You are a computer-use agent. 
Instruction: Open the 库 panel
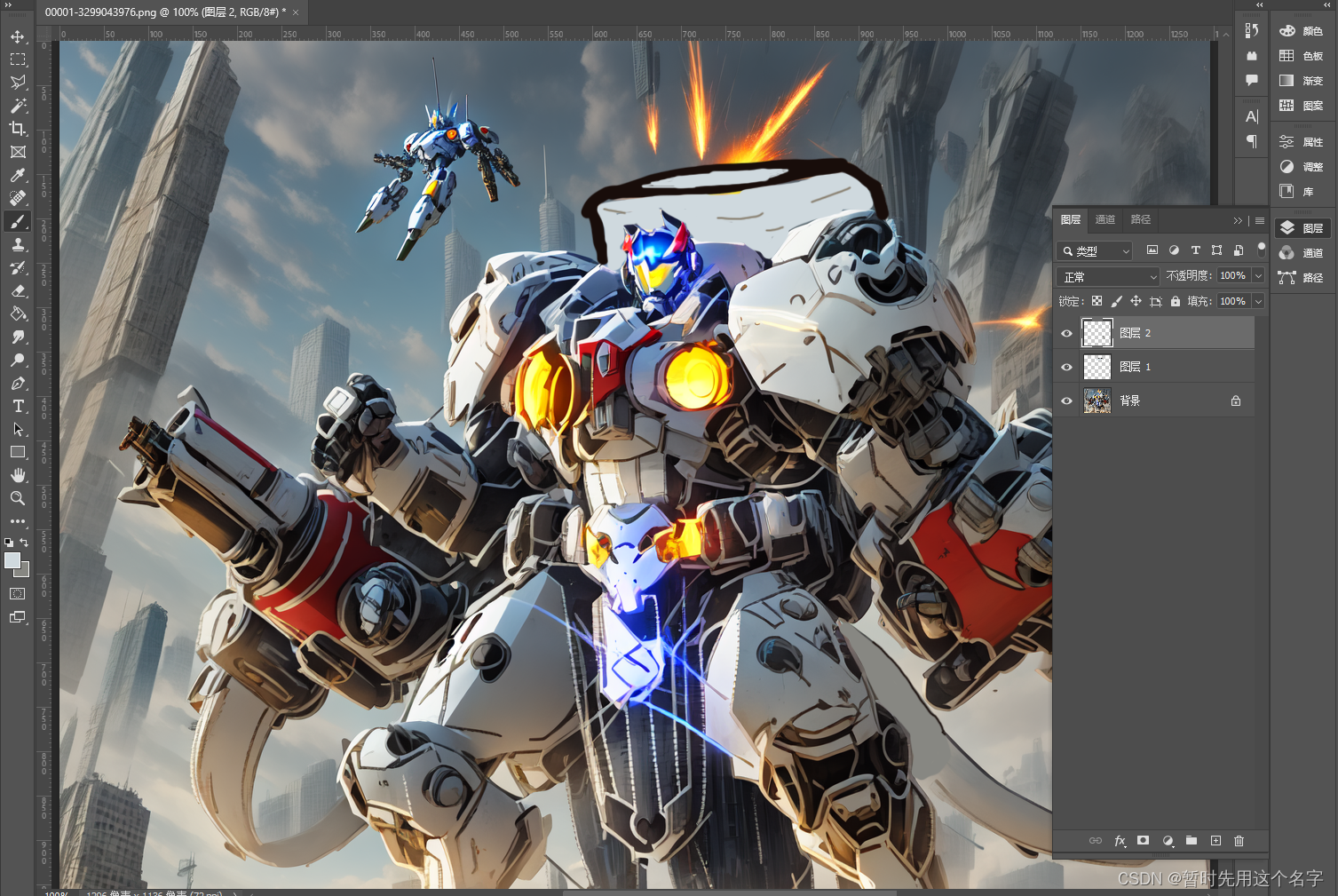point(1302,192)
